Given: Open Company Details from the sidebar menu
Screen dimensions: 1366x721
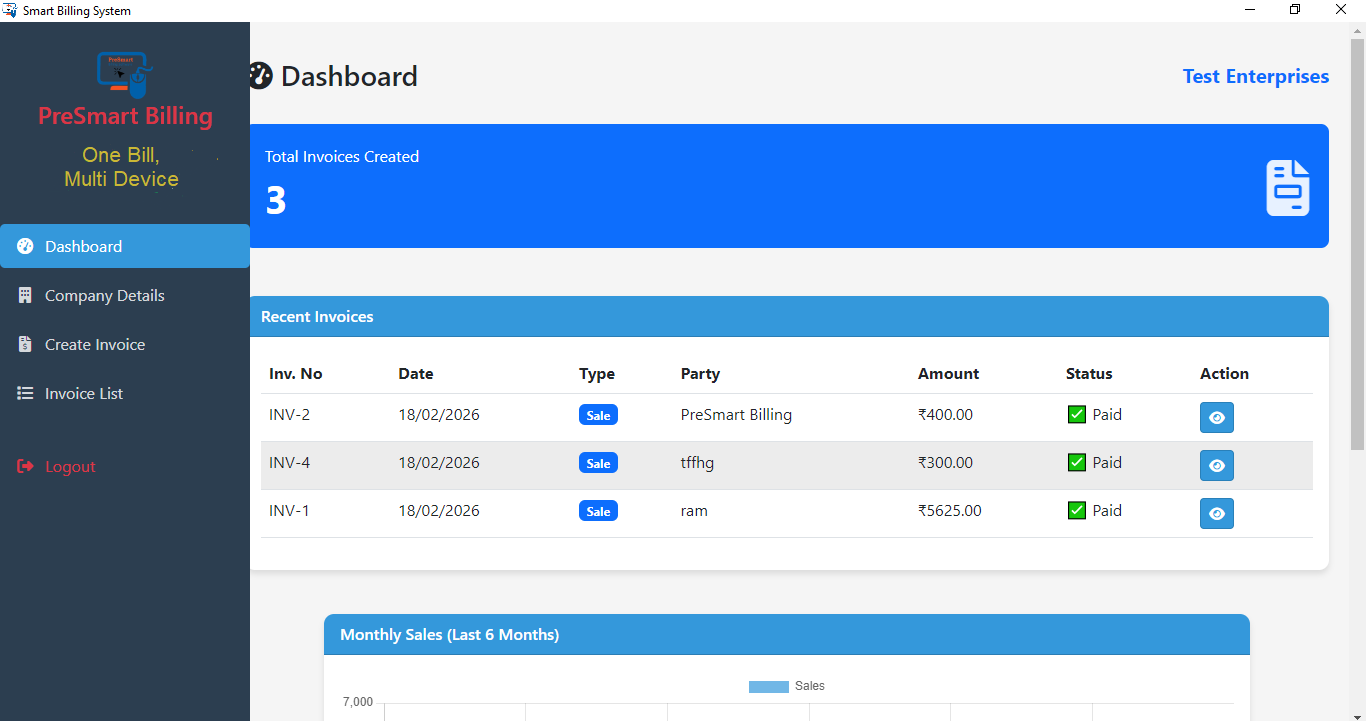Looking at the screenshot, I should [x=104, y=295].
